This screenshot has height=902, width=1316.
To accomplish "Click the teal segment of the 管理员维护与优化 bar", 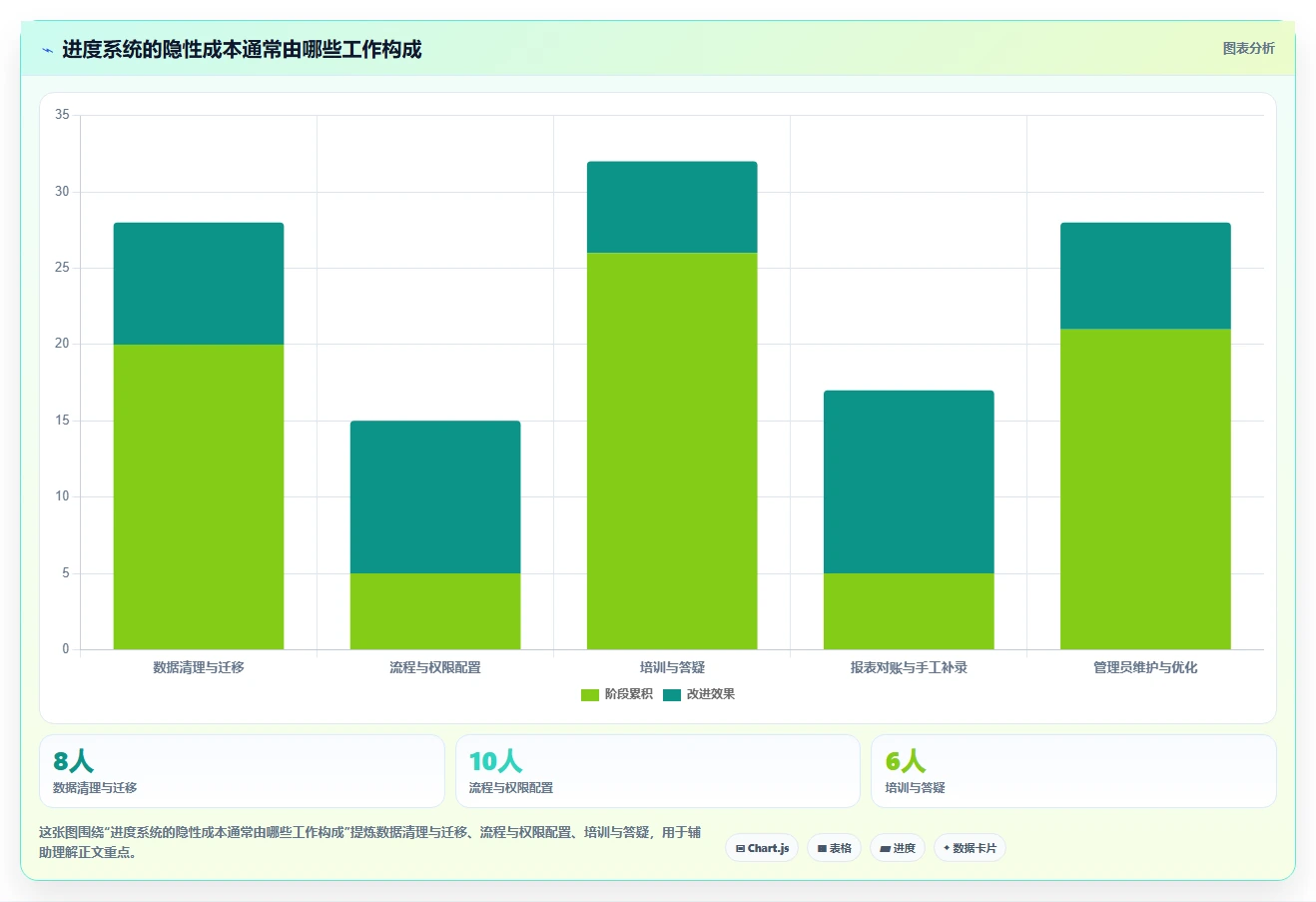I will tap(1145, 276).
